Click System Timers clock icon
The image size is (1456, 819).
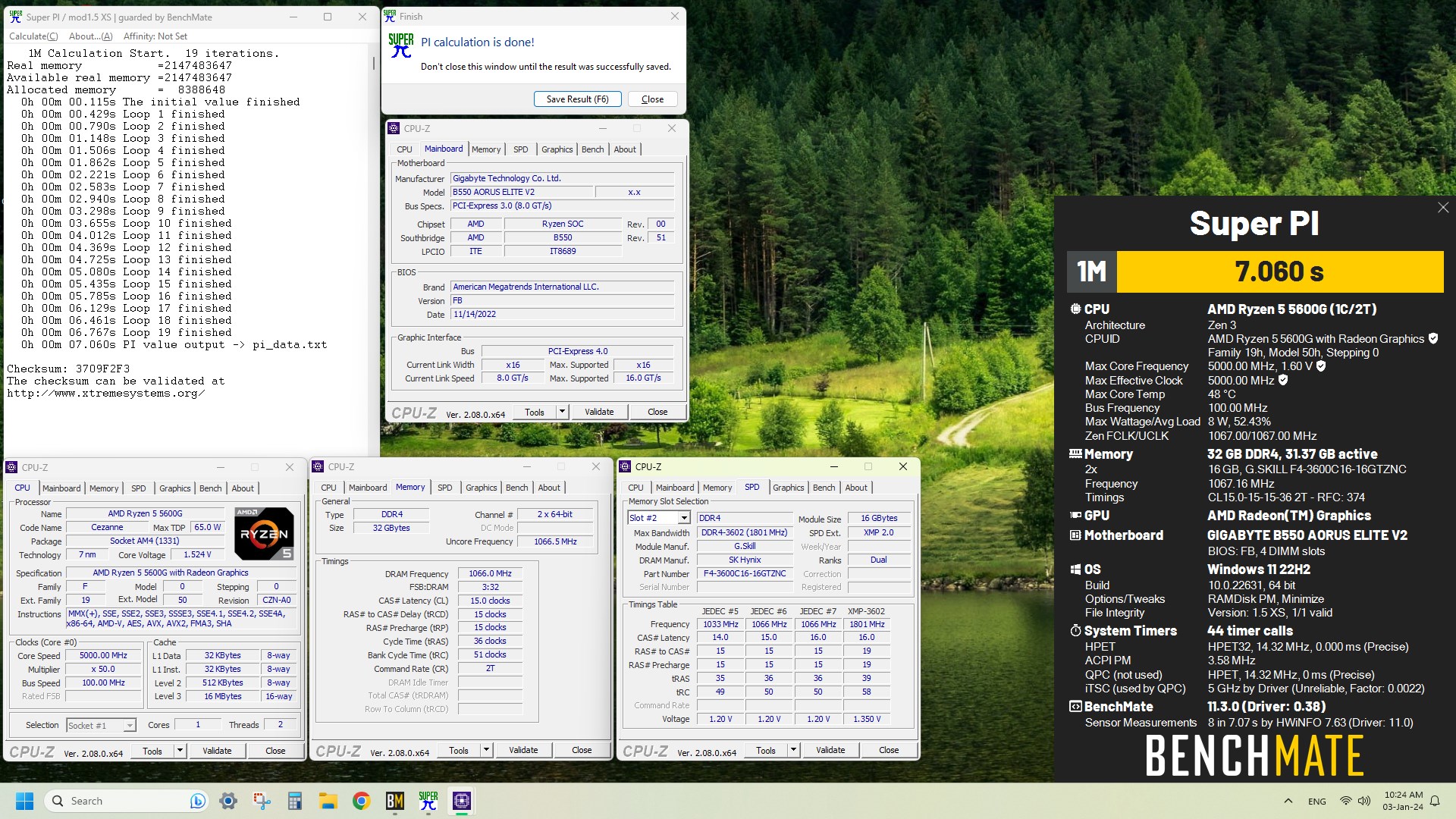tap(1075, 631)
